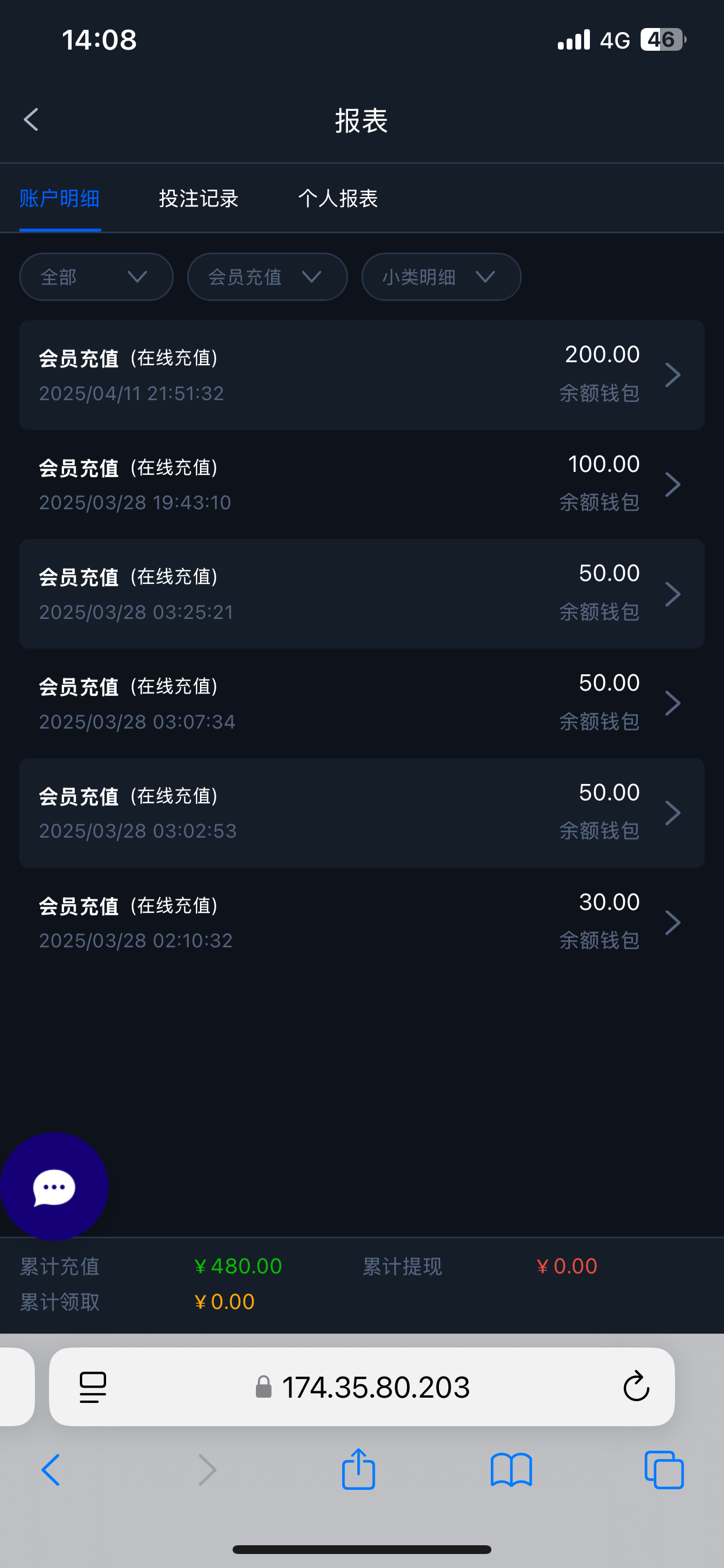The width and height of the screenshot is (724, 1568).
Task: Tap the 174.35.80.203 address bar
Action: 375,1387
